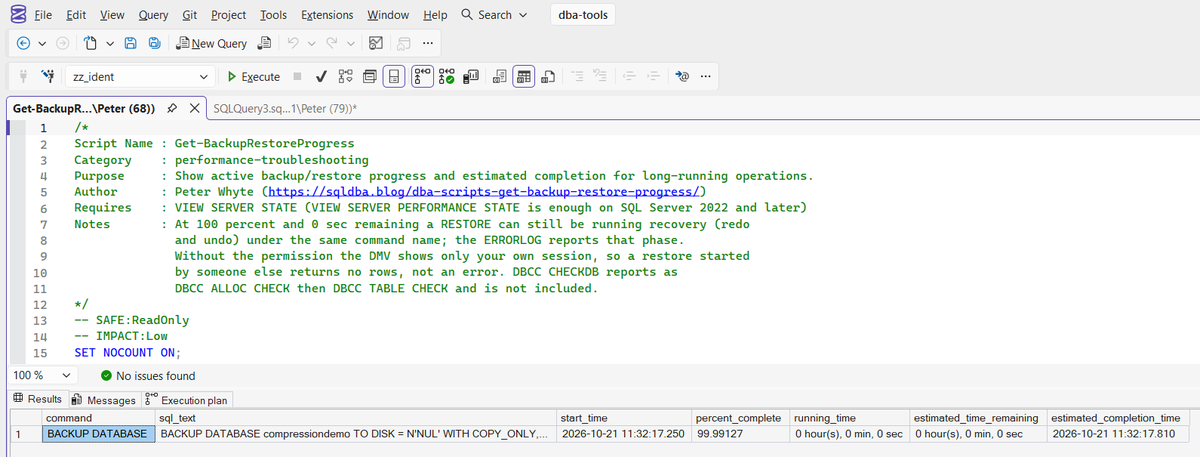
Task: Switch to the SQLQuery3.sql tab
Action: tap(287, 108)
